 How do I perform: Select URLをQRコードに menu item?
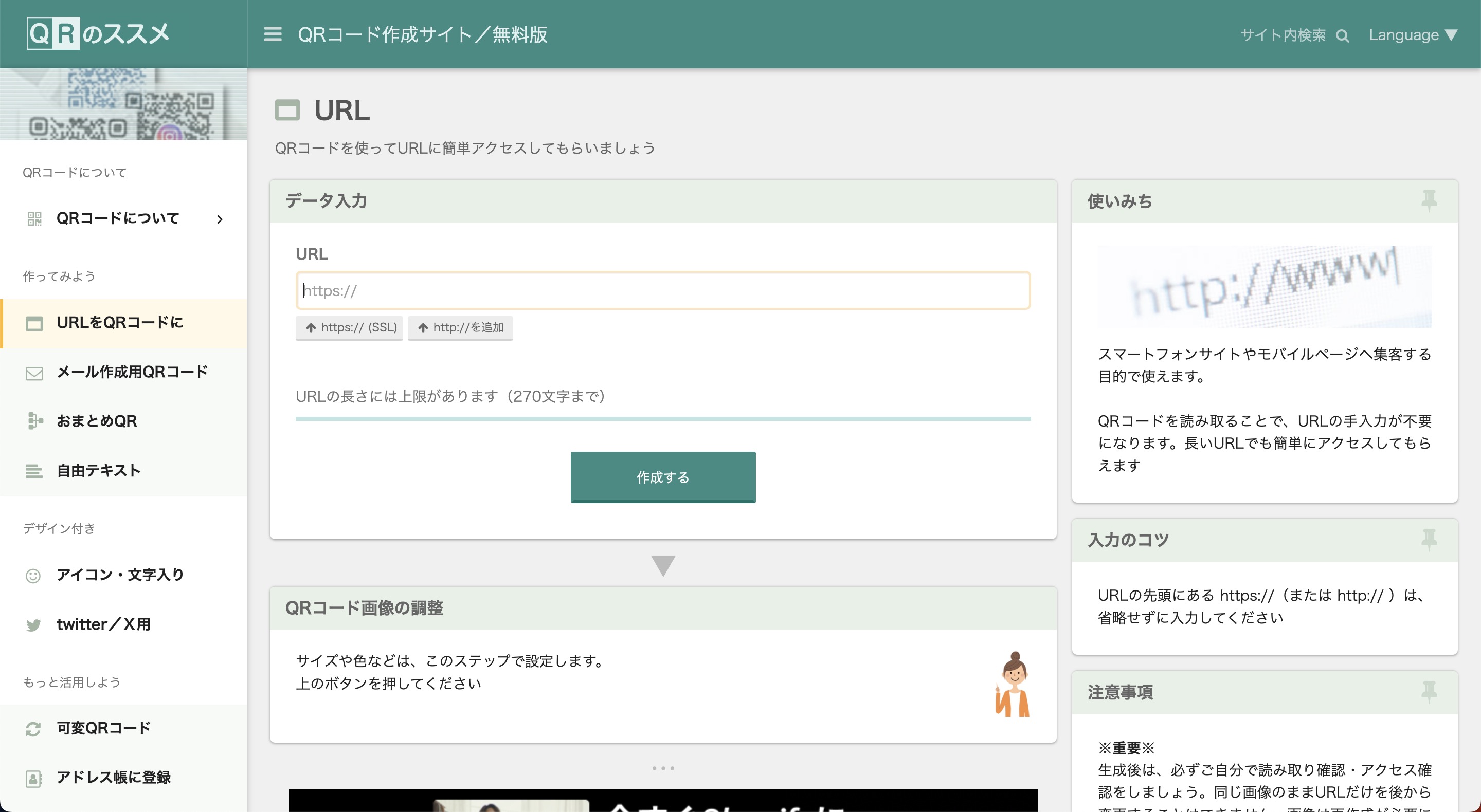pyautogui.click(x=120, y=323)
